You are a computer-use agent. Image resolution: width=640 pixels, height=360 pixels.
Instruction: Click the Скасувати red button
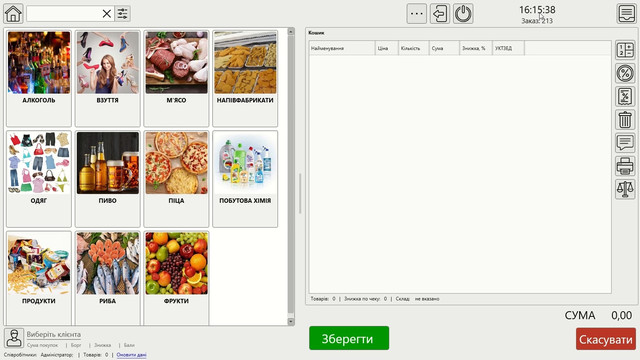point(606,339)
